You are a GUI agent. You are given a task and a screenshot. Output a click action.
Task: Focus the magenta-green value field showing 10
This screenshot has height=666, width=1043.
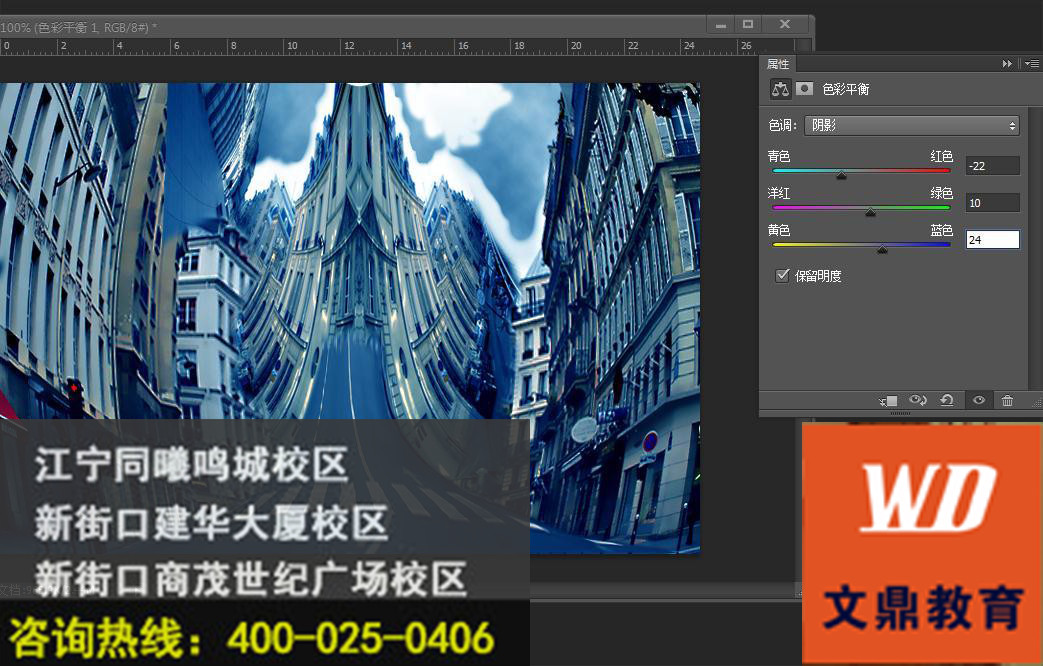(x=992, y=203)
